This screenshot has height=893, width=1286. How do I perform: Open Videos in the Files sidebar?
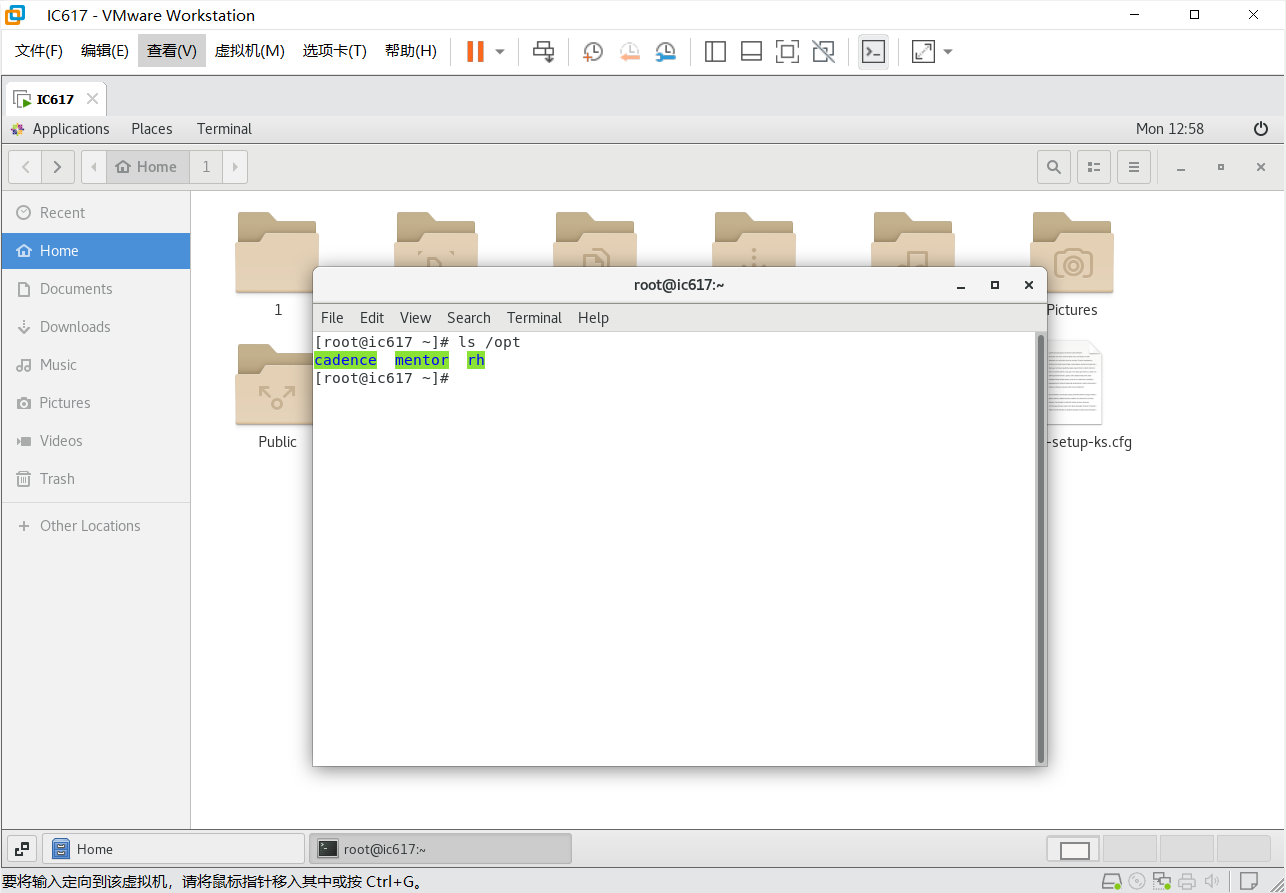tap(95, 441)
